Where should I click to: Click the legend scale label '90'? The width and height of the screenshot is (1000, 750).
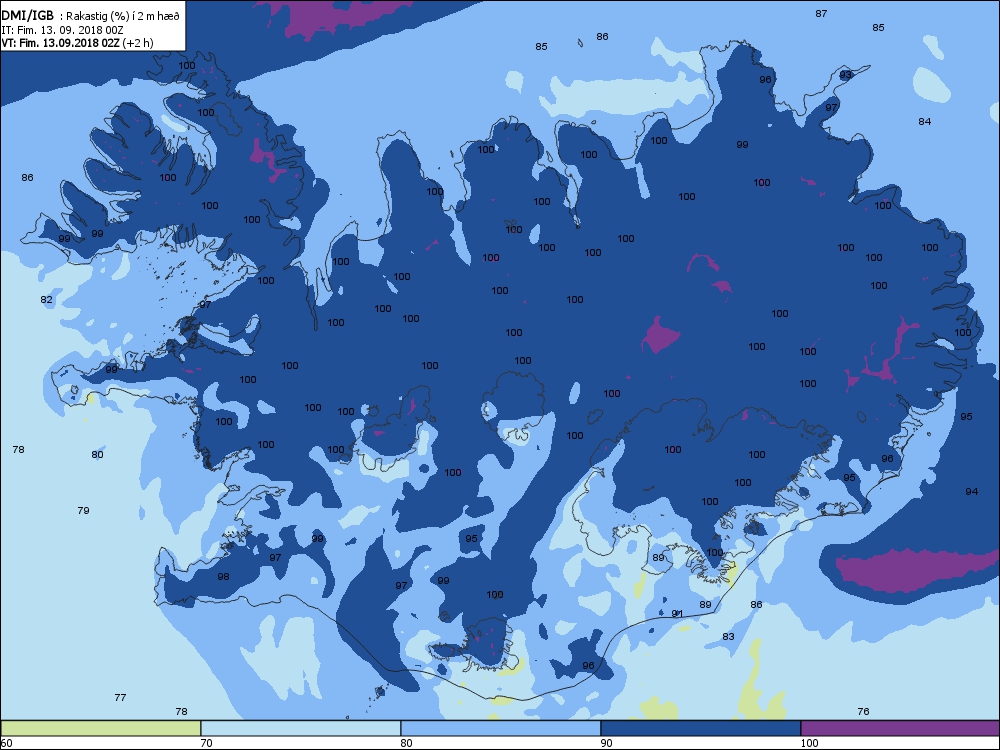[x=606, y=743]
